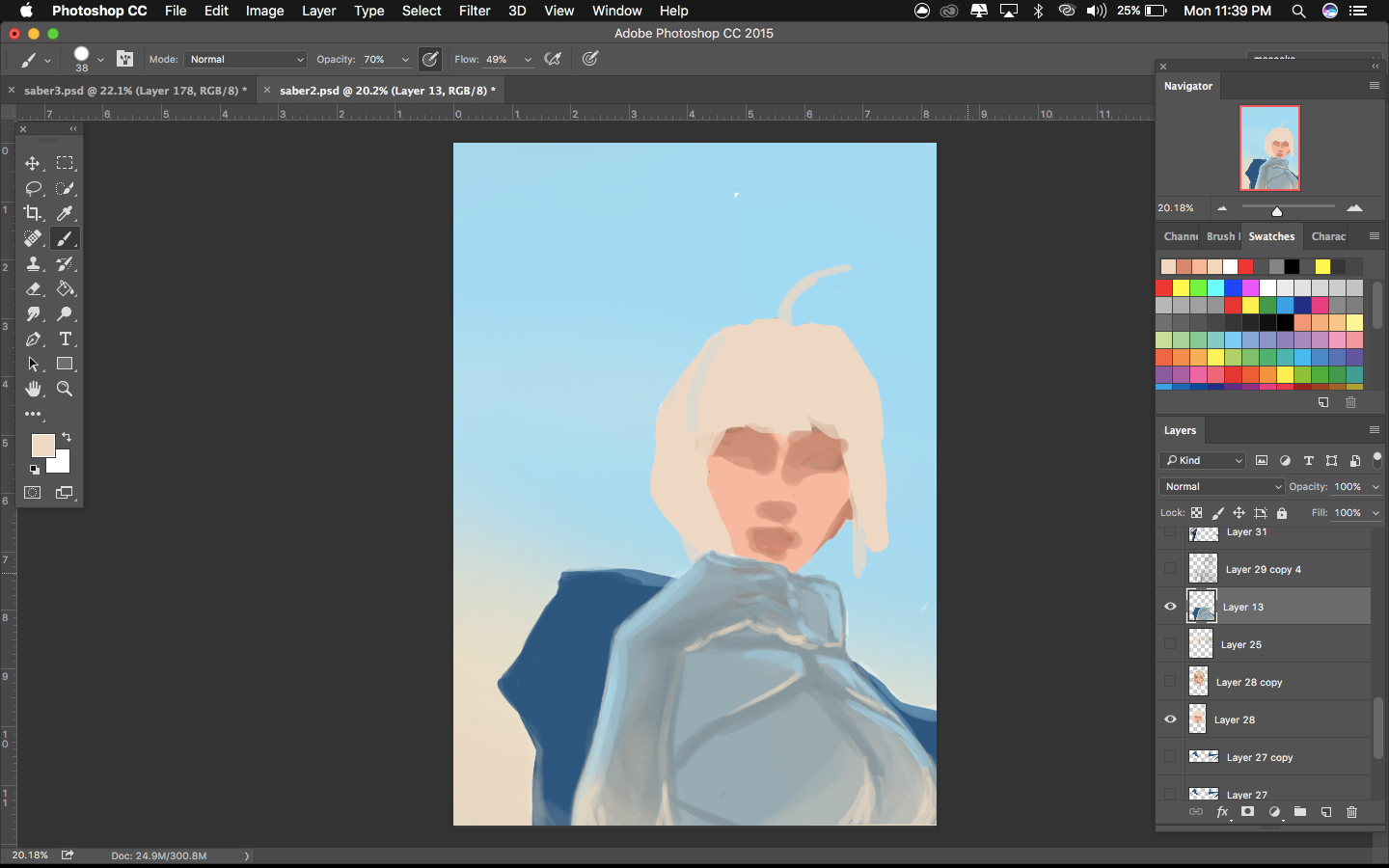Image resolution: width=1389 pixels, height=868 pixels.
Task: Open the Image menu
Action: tap(264, 11)
